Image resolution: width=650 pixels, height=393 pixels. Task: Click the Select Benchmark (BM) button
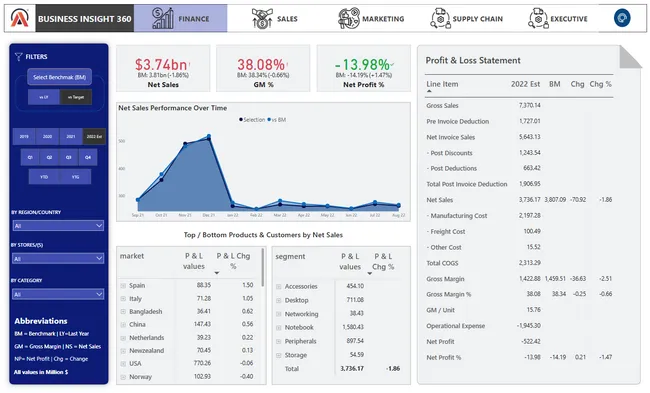point(59,77)
